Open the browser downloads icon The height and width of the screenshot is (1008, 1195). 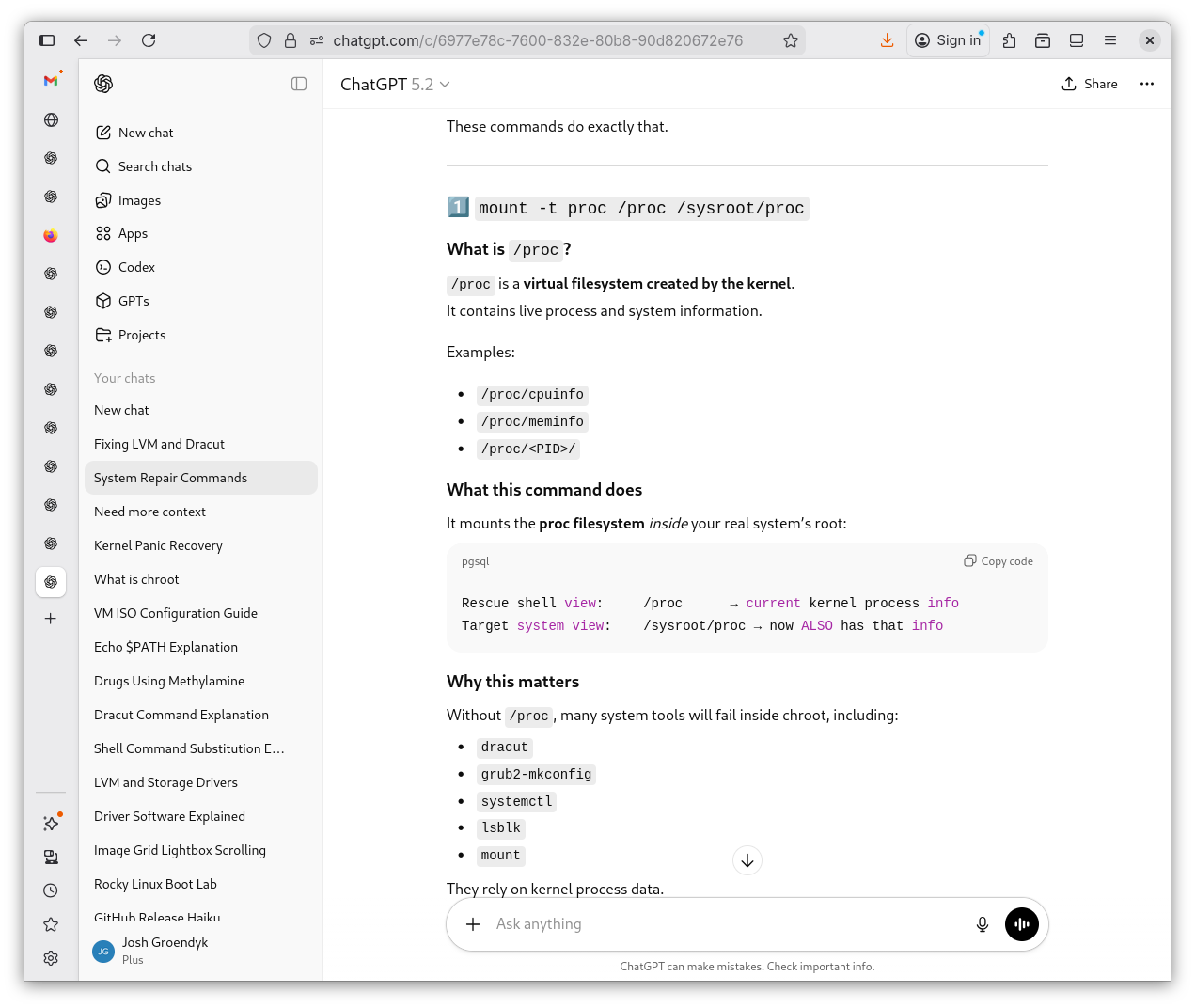(887, 40)
